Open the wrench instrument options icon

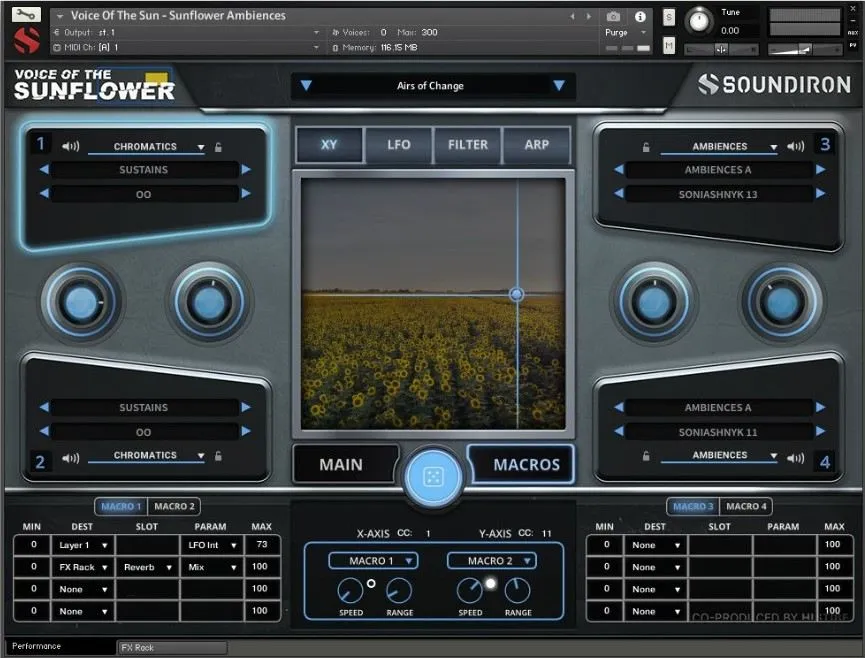26,14
